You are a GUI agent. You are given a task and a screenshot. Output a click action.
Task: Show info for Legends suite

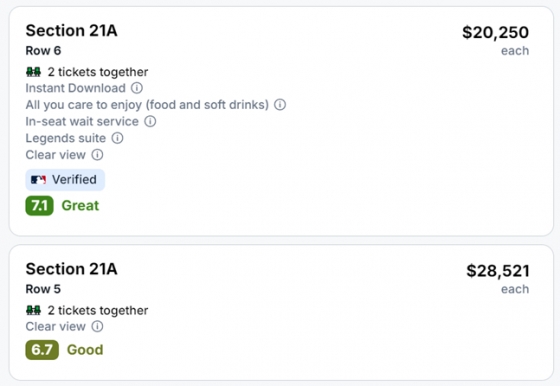coord(118,138)
